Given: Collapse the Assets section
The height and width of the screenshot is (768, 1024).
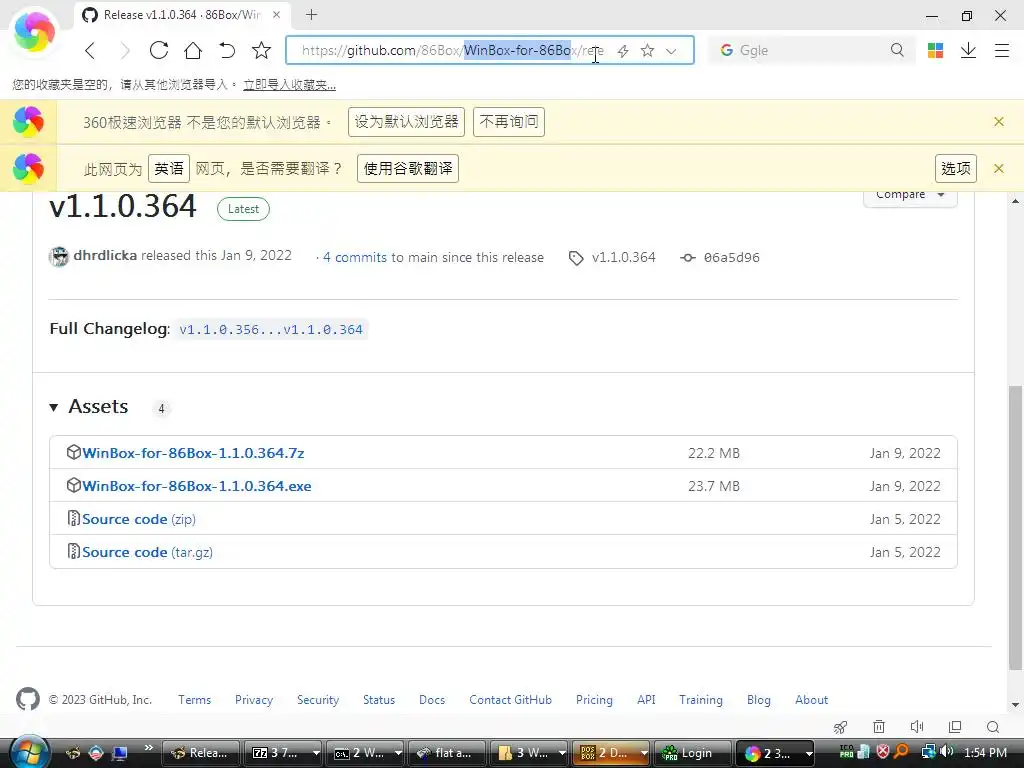Looking at the screenshot, I should [x=89, y=407].
